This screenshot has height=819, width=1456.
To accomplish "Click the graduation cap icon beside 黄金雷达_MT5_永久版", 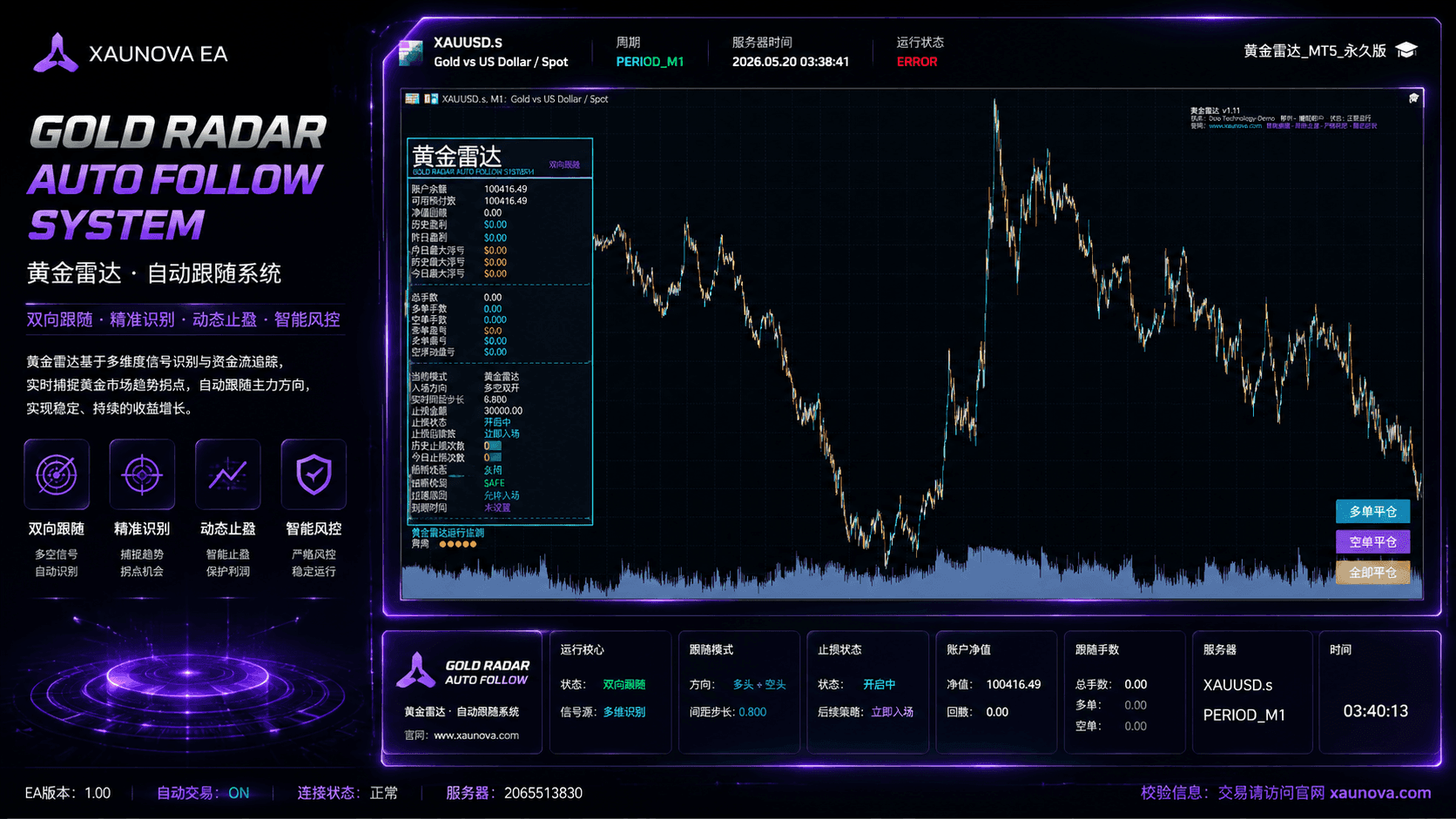I will [x=1406, y=50].
